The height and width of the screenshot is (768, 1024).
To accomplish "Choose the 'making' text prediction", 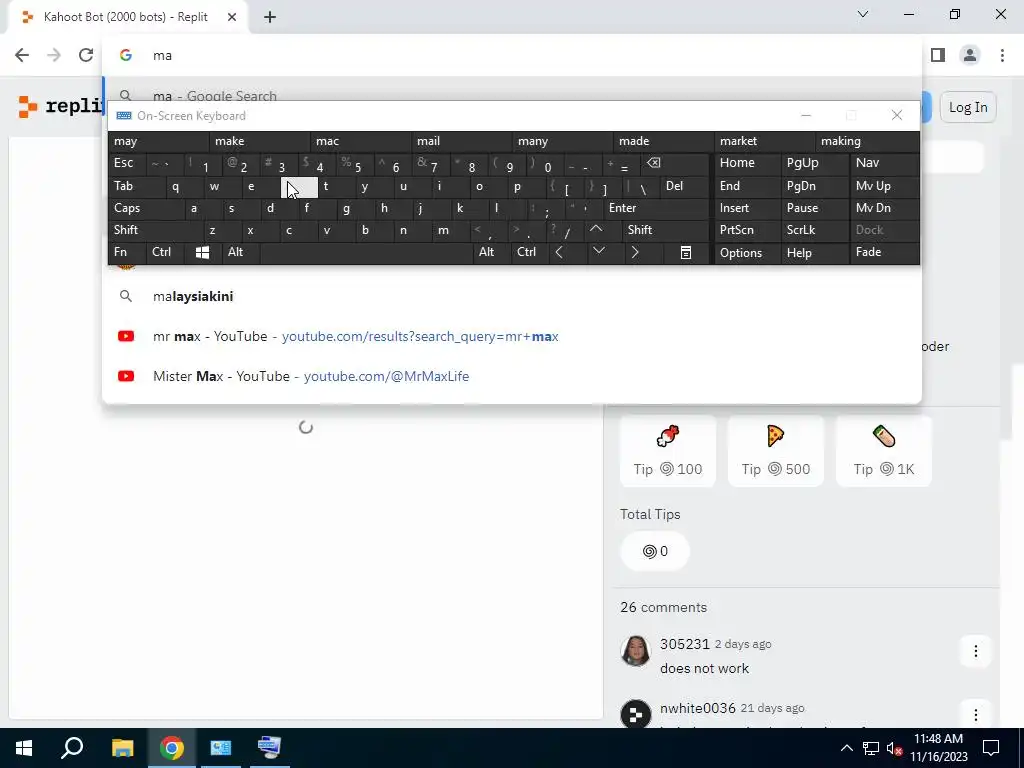I will tap(867, 141).
